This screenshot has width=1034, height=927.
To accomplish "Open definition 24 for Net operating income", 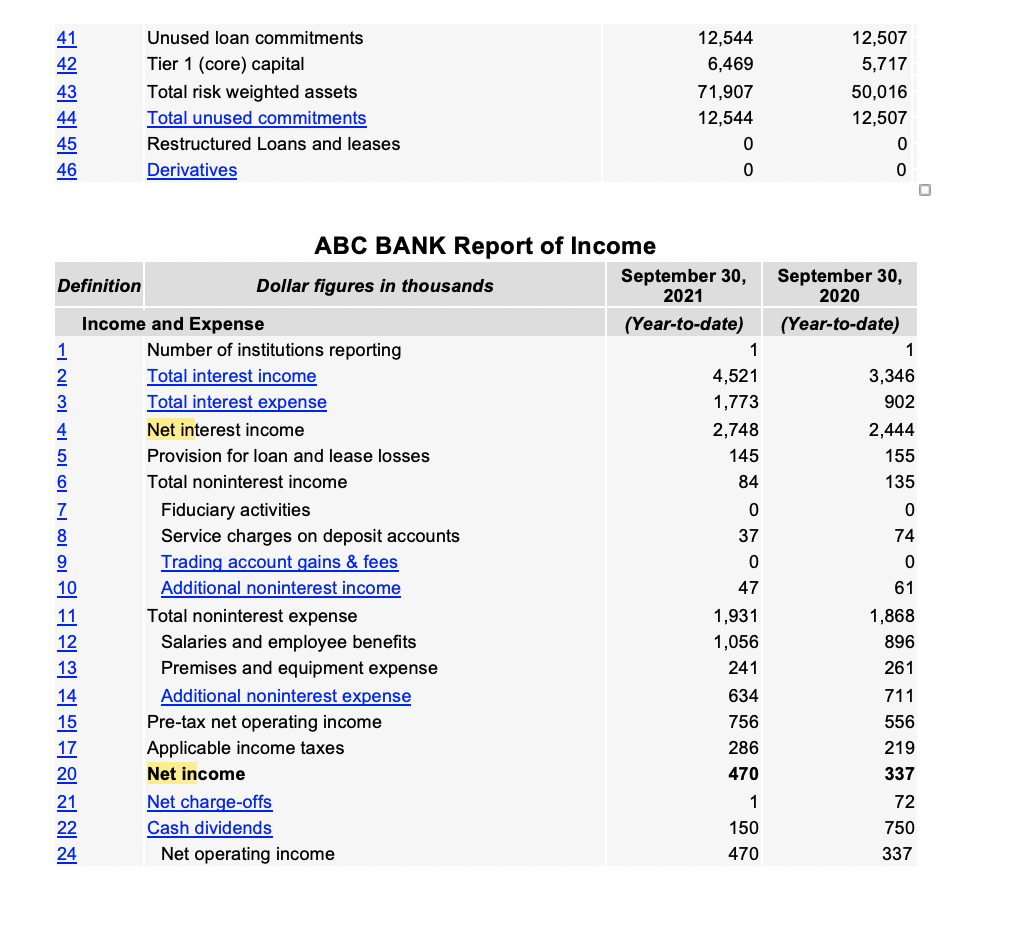I will pos(67,854).
